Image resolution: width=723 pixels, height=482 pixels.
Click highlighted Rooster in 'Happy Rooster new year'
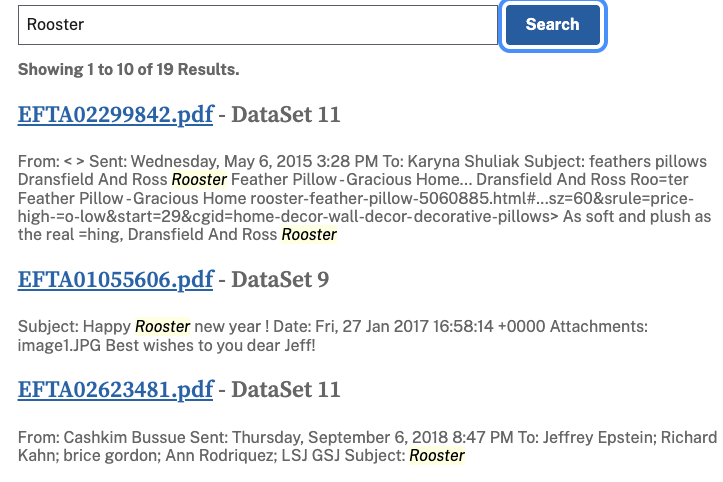click(163, 326)
